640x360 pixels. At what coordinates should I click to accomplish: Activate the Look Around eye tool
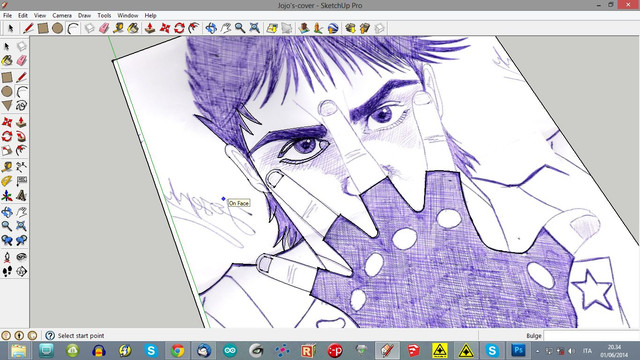pyautogui.click(x=21, y=257)
